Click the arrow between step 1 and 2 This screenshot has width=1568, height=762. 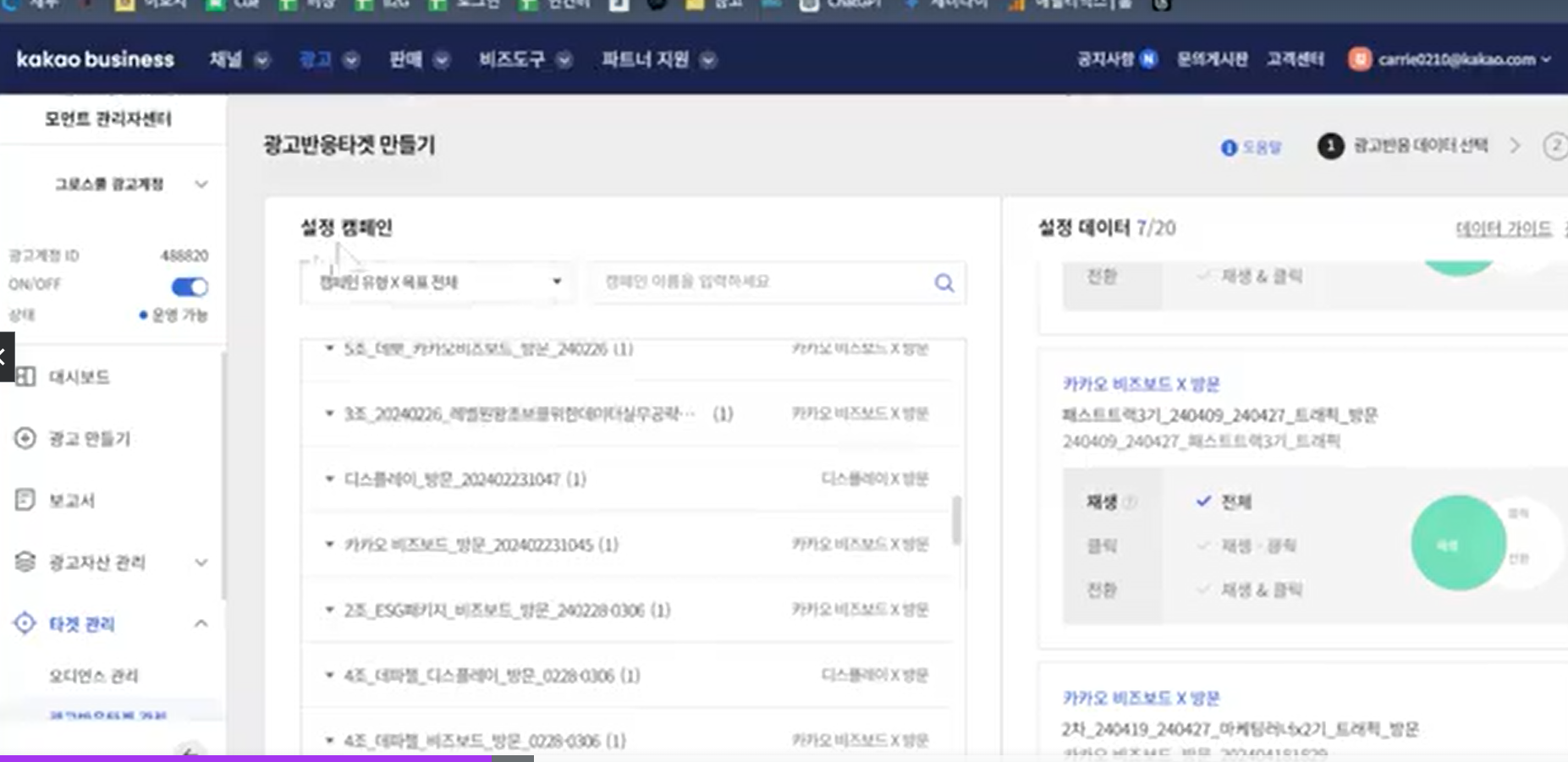(x=1515, y=146)
